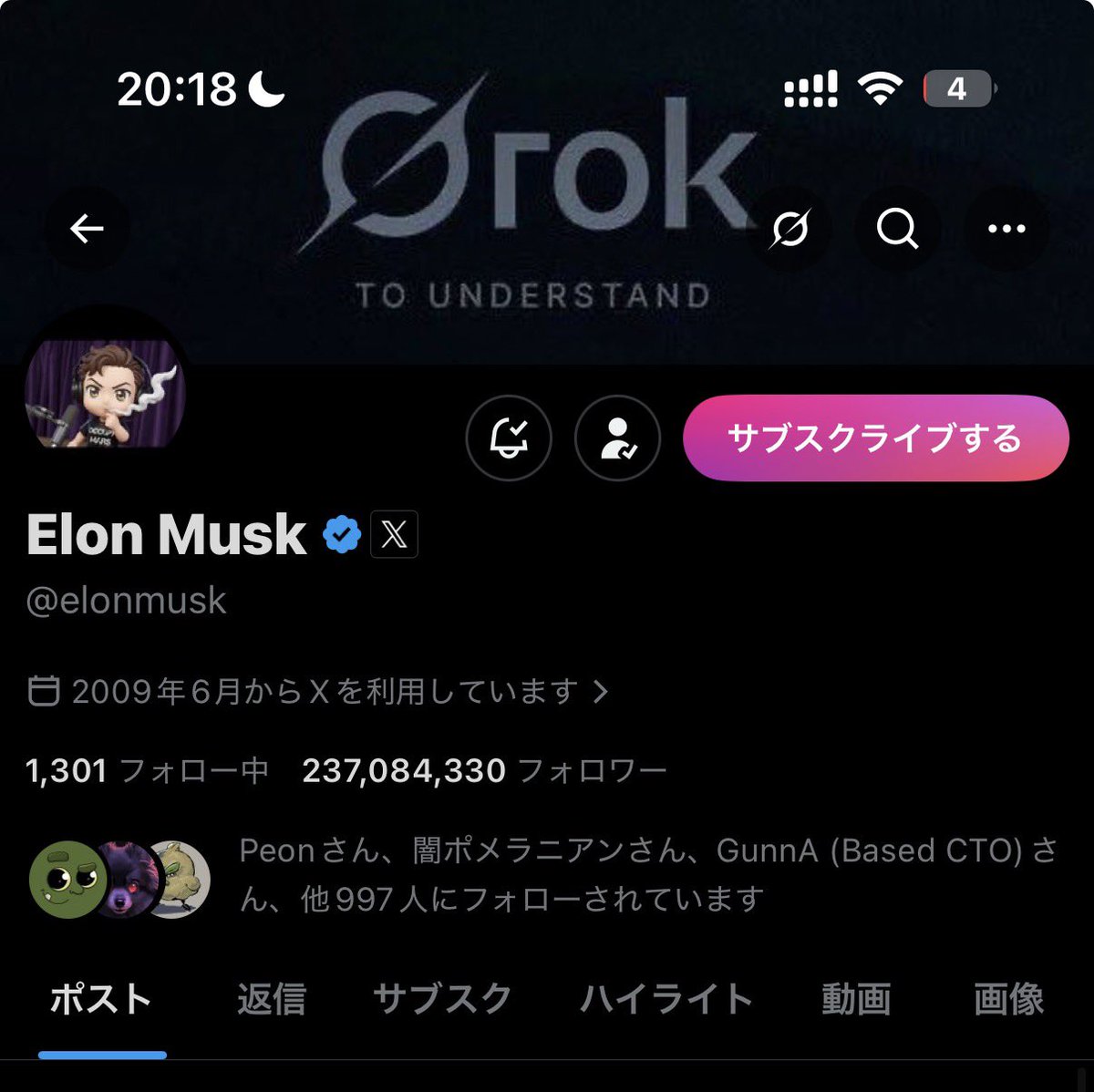Open the mutual followers list starting with Peonさん
The image size is (1094, 1092).
pos(543,875)
